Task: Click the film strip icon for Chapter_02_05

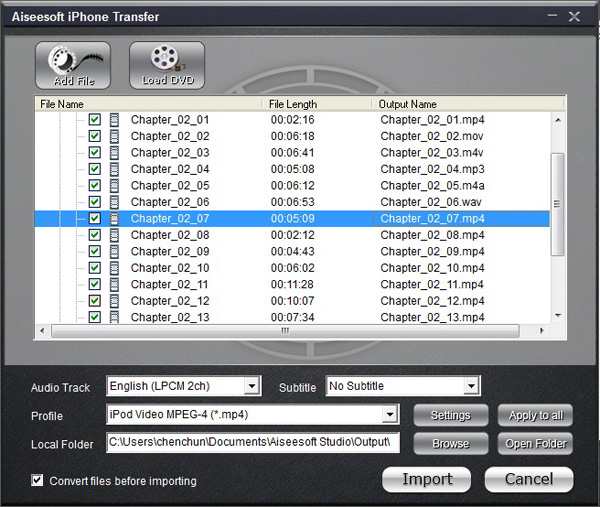Action: 114,186
